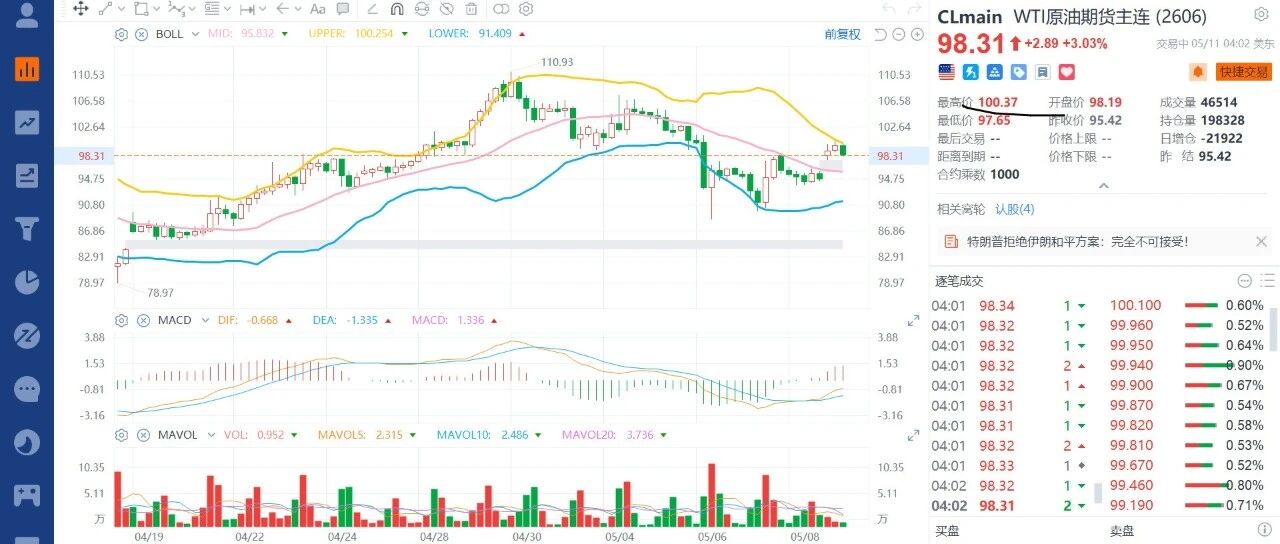Open the chart bar icon in left sidebar
The width and height of the screenshot is (1280, 544).
(27, 69)
